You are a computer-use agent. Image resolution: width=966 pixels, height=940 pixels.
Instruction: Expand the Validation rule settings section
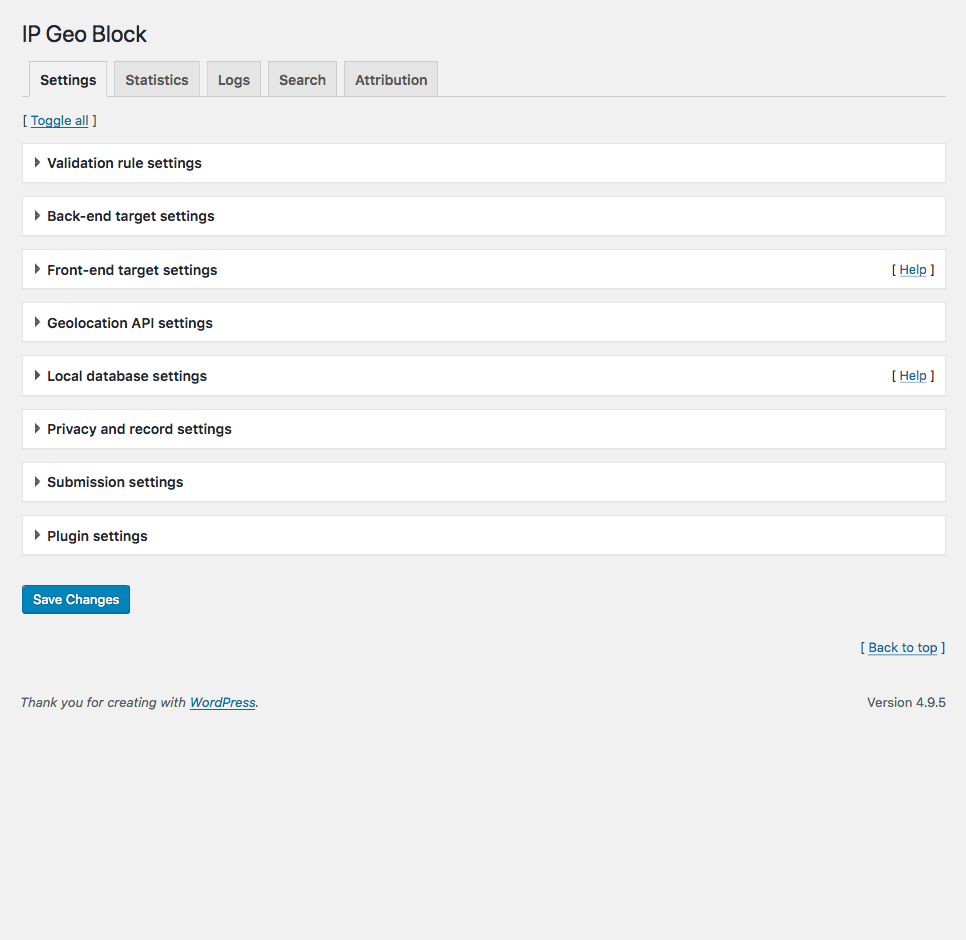pos(124,163)
